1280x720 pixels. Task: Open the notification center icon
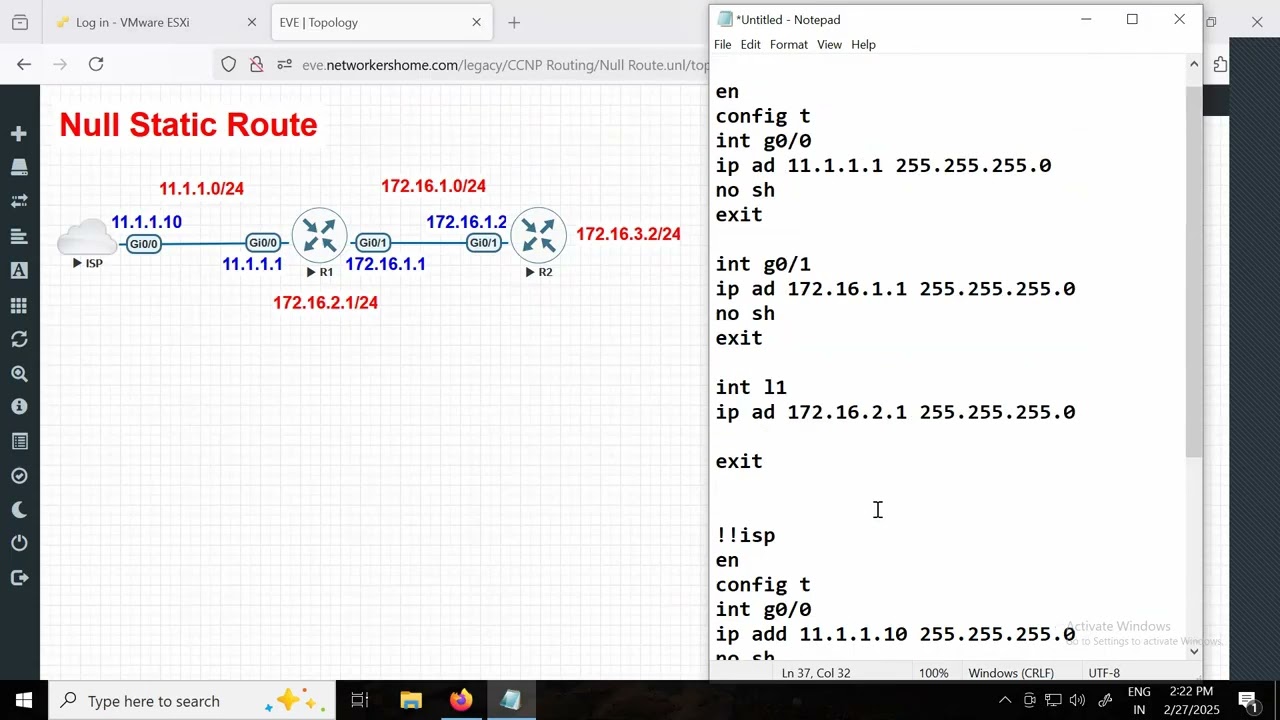click(x=1247, y=700)
